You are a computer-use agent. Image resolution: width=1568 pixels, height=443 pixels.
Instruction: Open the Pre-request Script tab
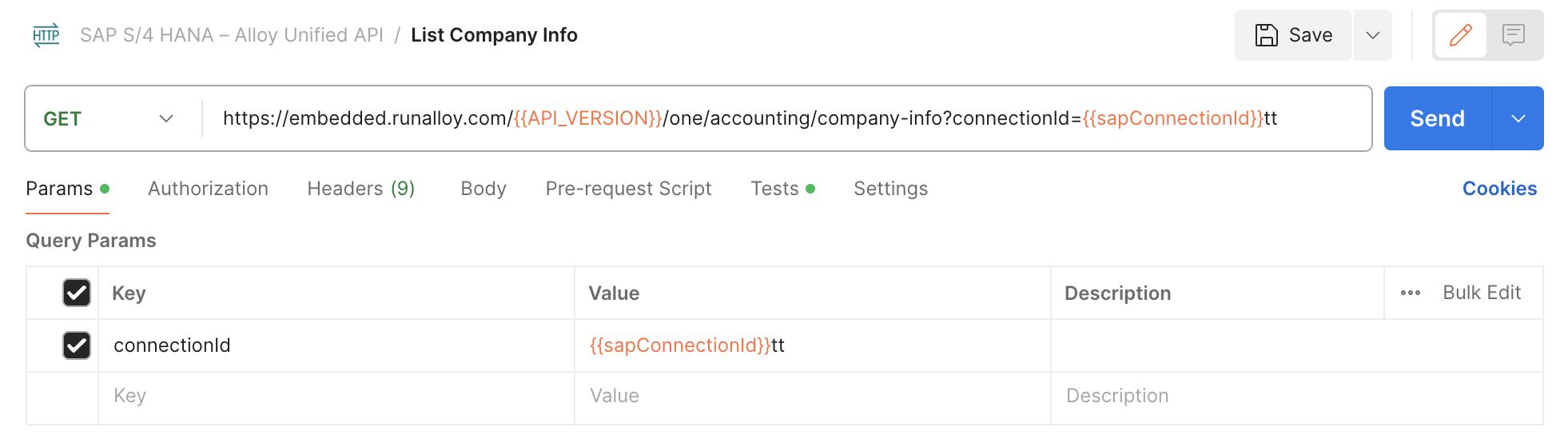tap(628, 189)
